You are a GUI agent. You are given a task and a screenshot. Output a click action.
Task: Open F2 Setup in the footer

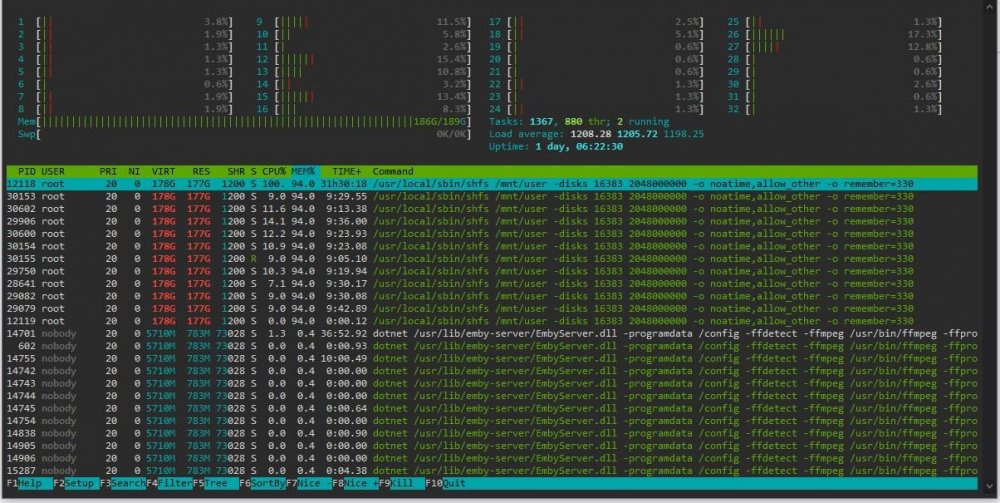click(x=76, y=483)
